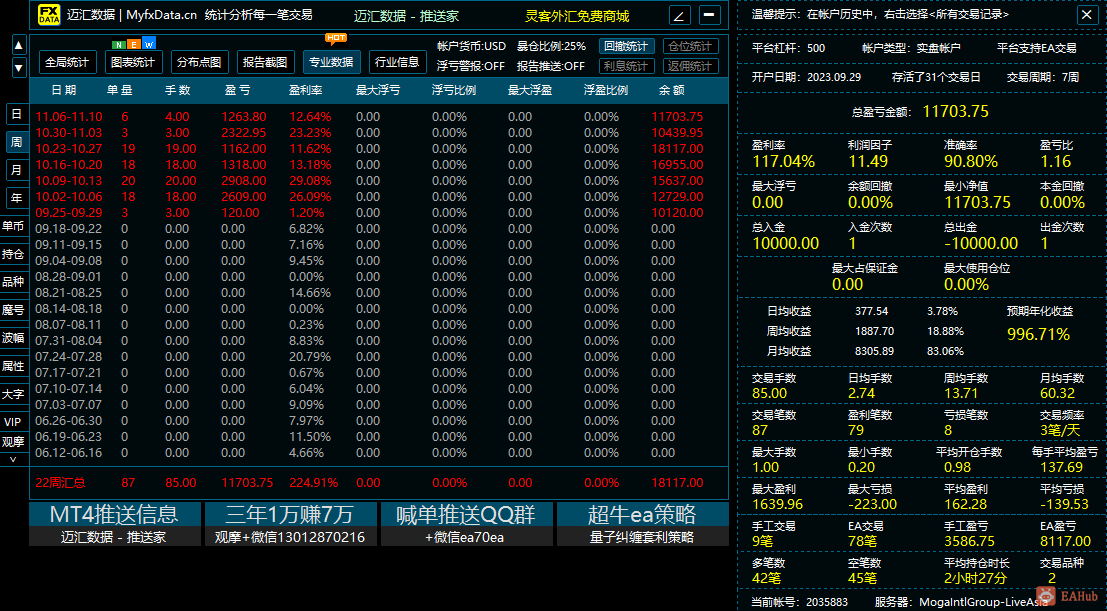
Task: Select the 10.09-10.13 week row
Action: tap(380, 181)
